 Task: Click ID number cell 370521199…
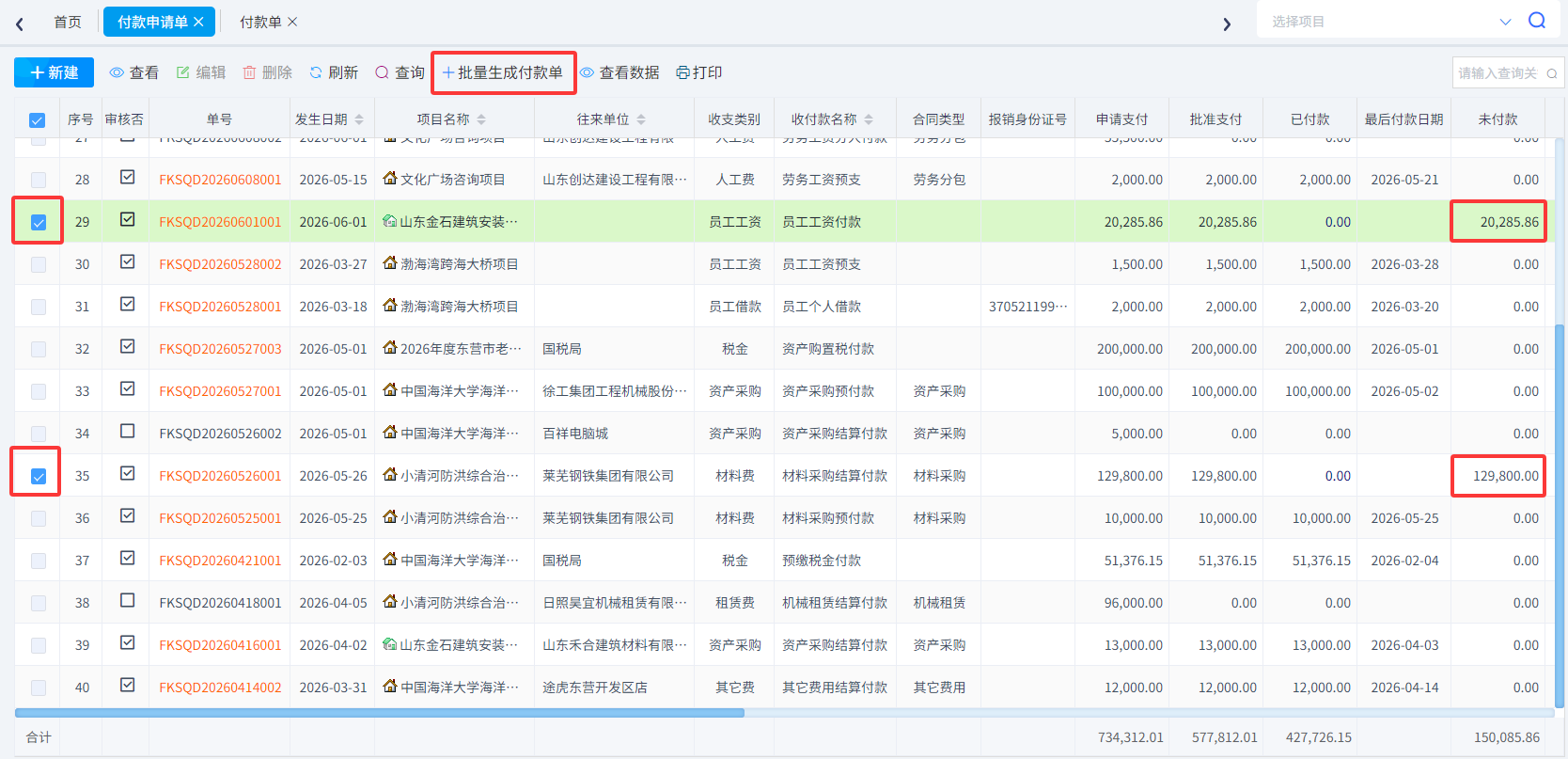[1027, 307]
